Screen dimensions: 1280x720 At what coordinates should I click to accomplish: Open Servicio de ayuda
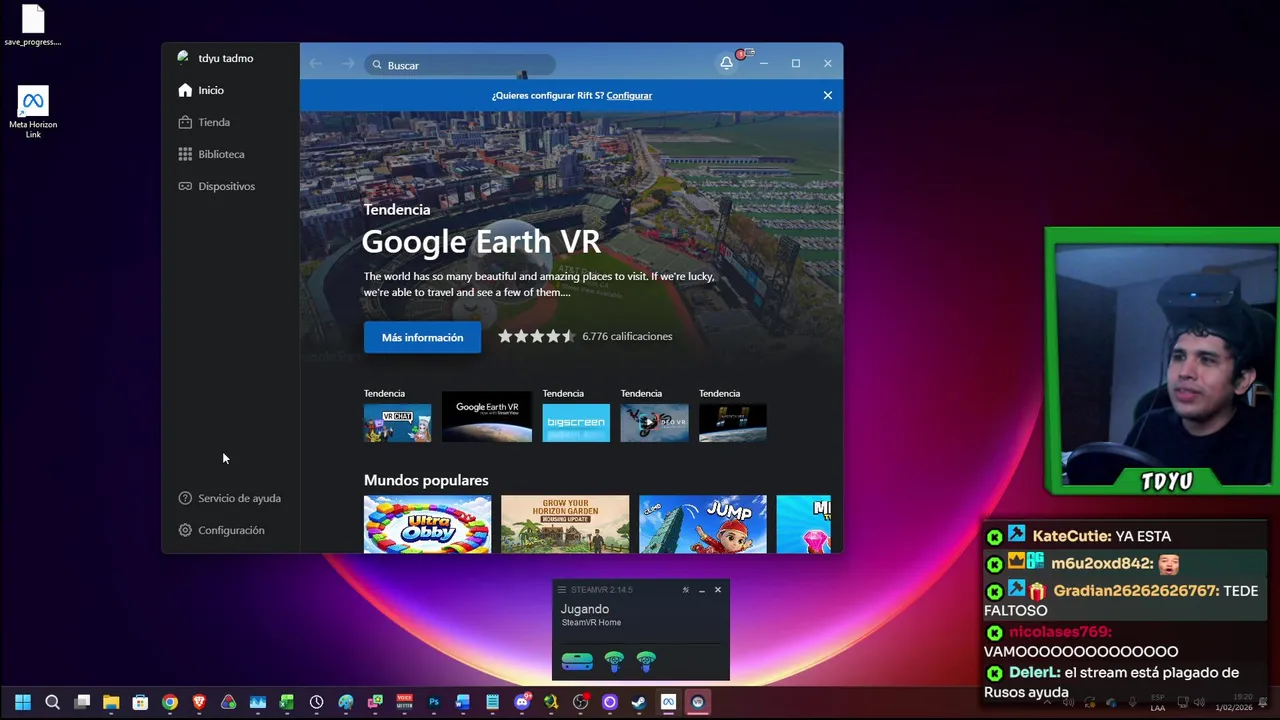point(229,498)
